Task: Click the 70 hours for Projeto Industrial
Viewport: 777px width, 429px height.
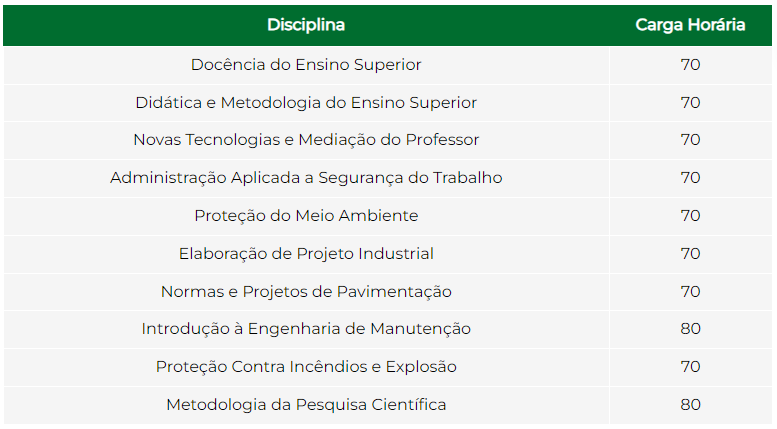Action: point(690,254)
